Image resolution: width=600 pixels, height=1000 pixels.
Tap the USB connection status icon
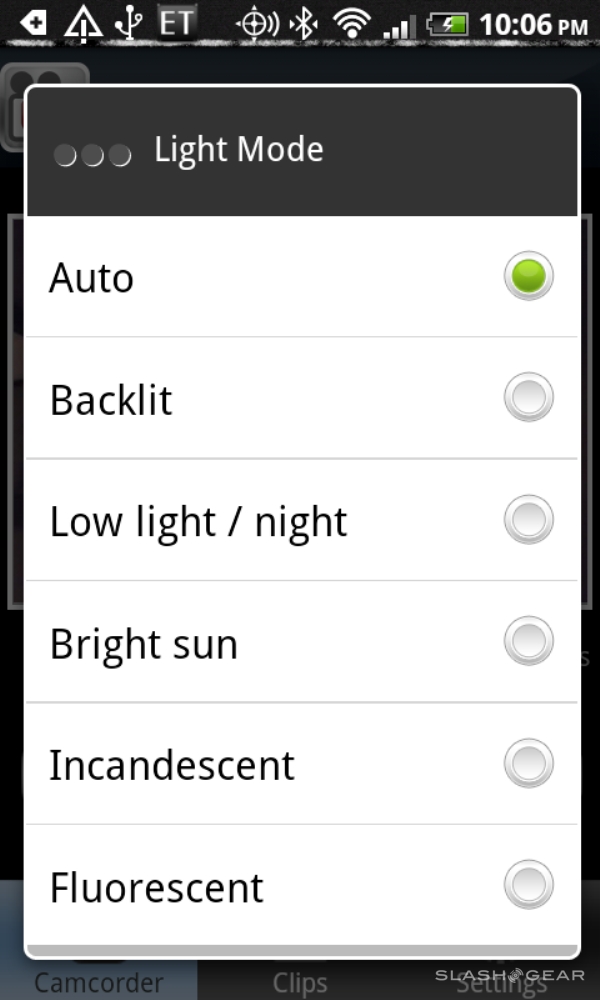point(129,24)
